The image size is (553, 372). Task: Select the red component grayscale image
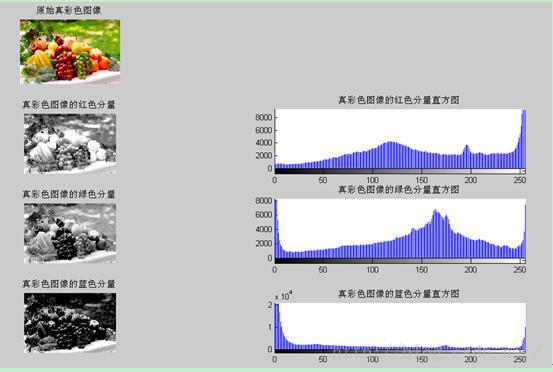pyautogui.click(x=70, y=144)
